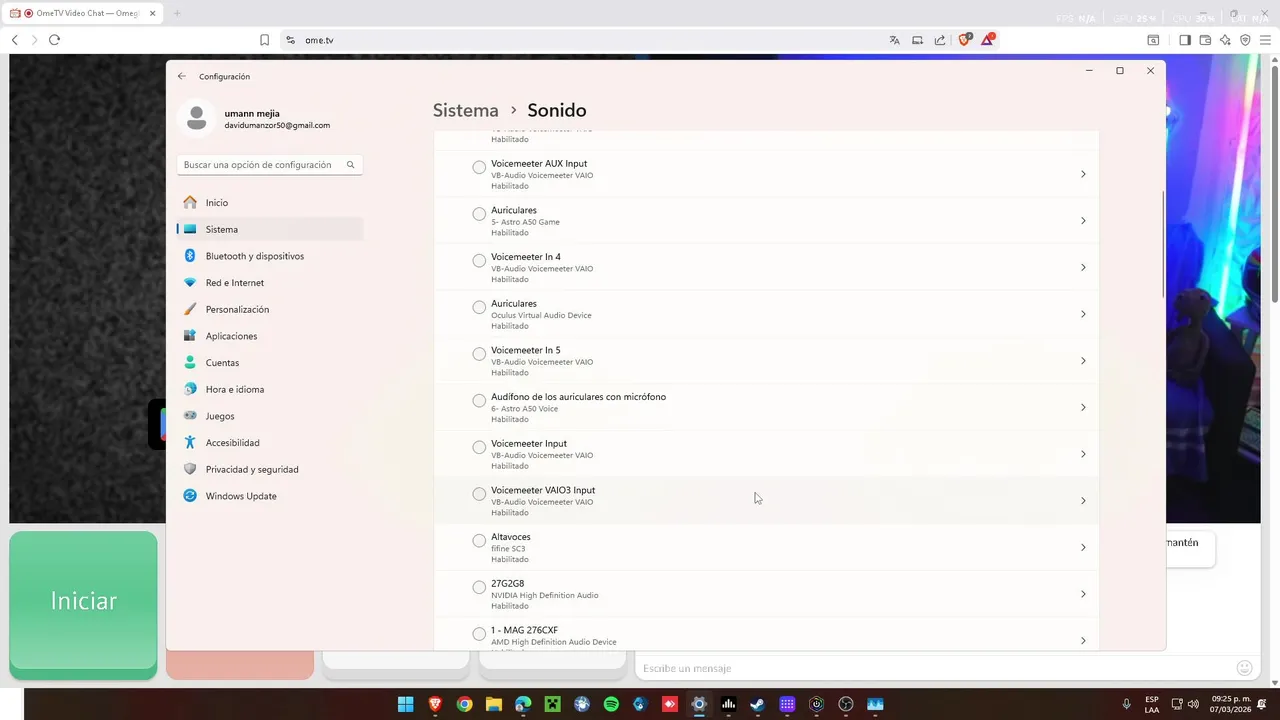Click the bookmark icon left of address bar

264,40
